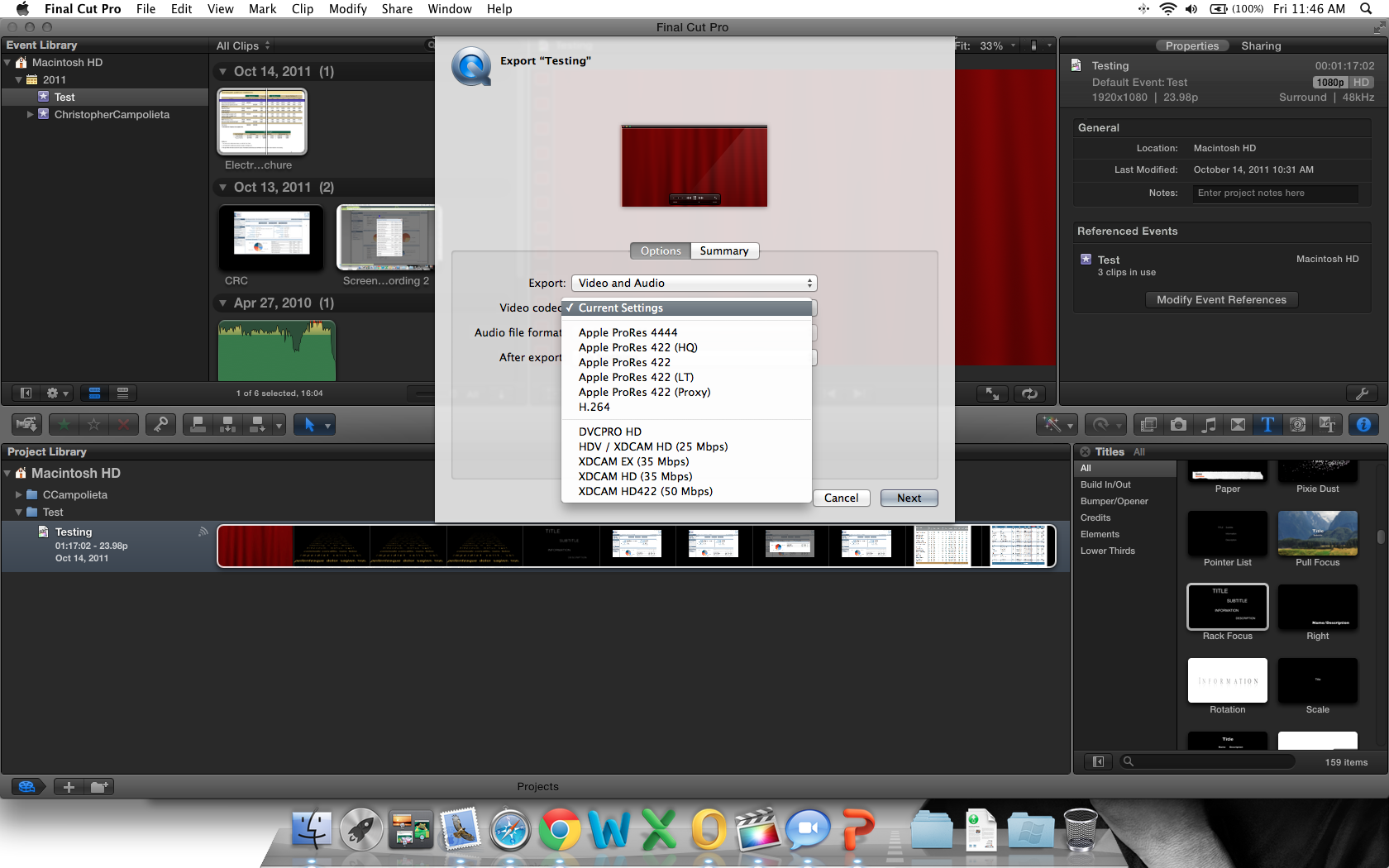Choose H.264 video codec
Viewport: 1389px width, 868px height.
coord(686,408)
